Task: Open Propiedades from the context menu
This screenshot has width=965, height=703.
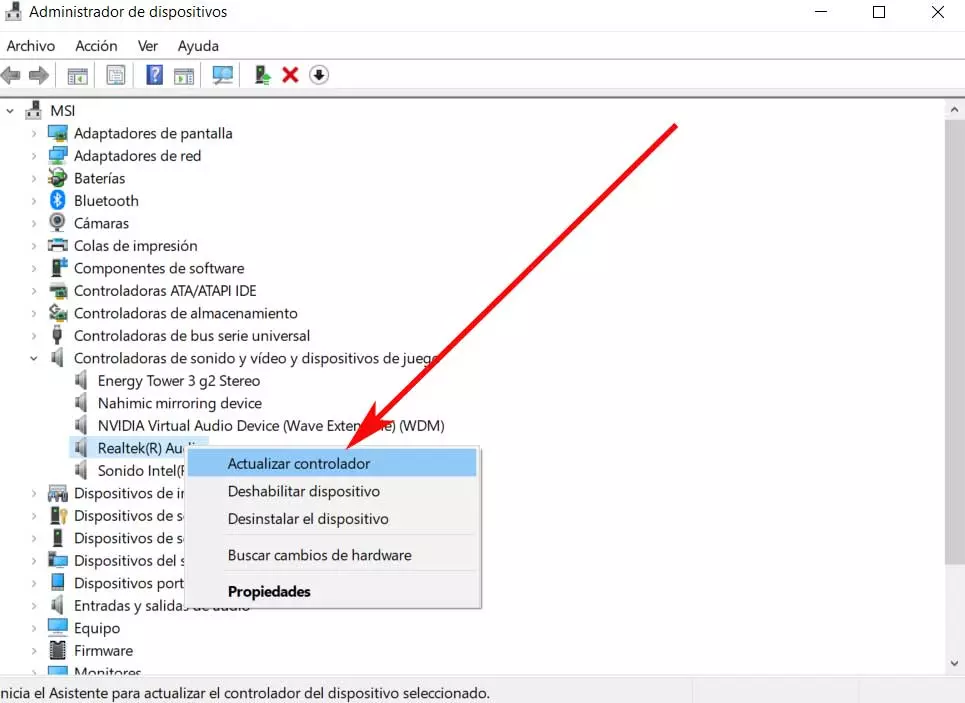Action: click(x=268, y=591)
